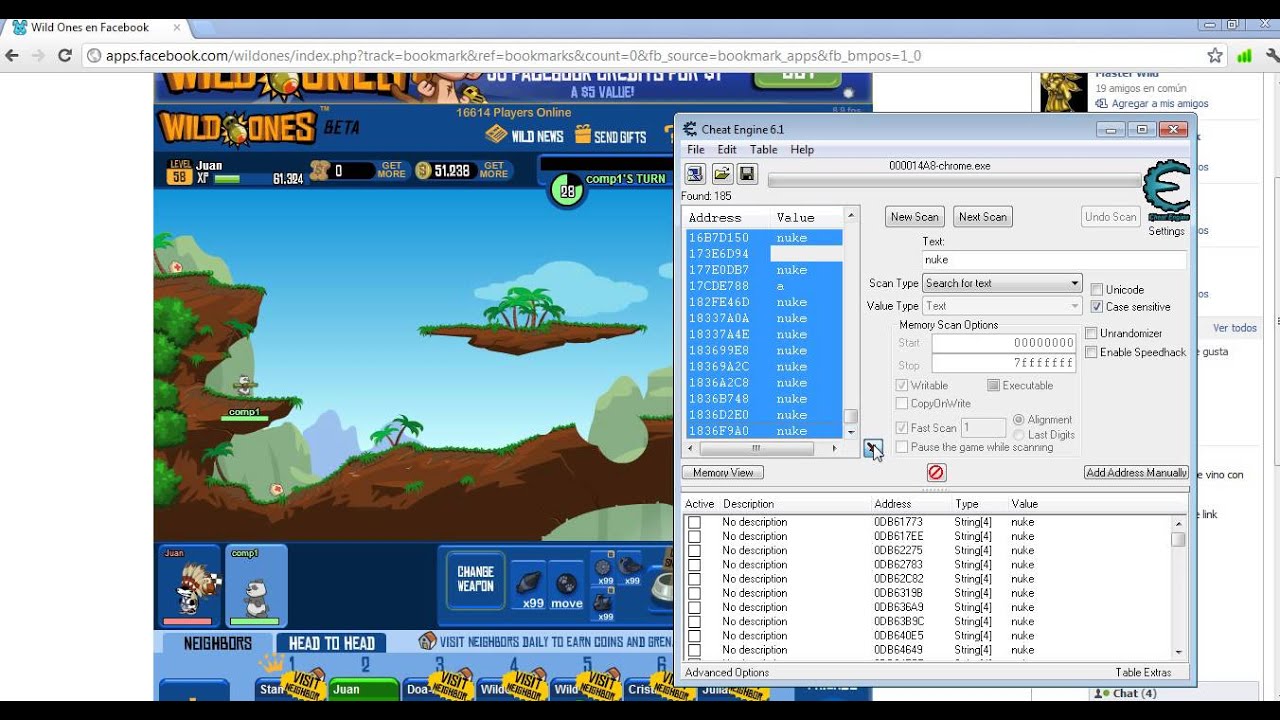Click the Get More treats button
This screenshot has height=720, width=1280.
coord(391,170)
